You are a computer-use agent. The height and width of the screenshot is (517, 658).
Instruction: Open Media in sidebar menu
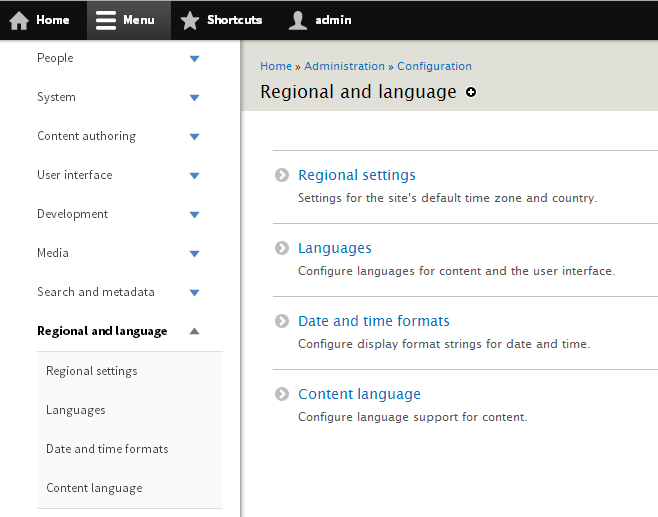(x=53, y=253)
